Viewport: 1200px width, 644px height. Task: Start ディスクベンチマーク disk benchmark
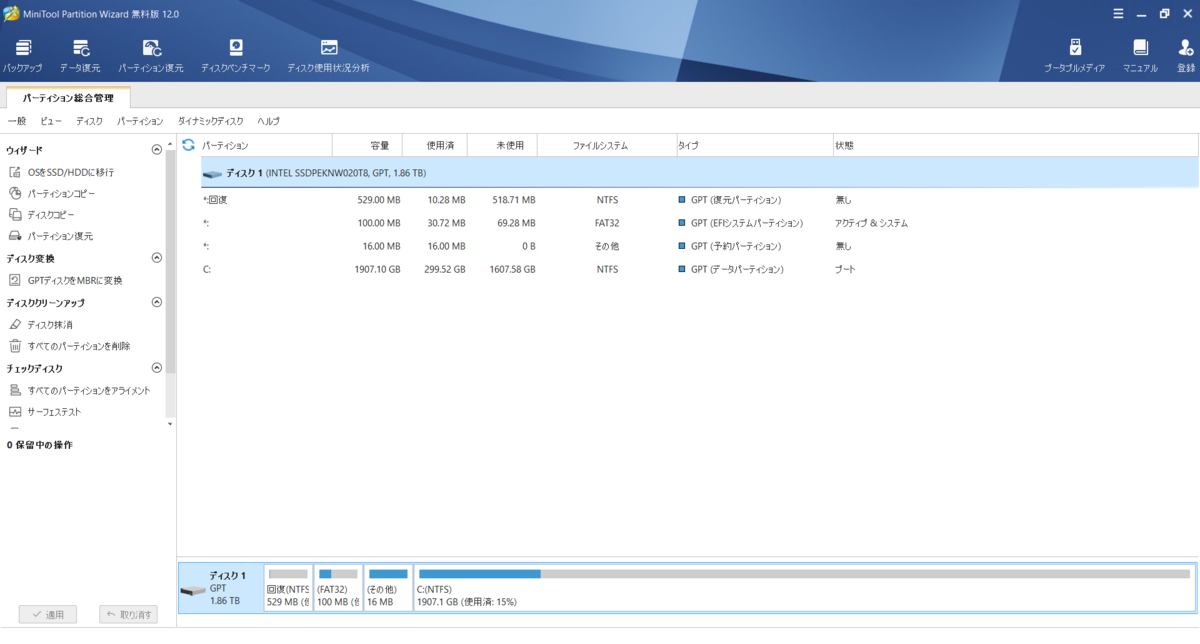[236, 56]
